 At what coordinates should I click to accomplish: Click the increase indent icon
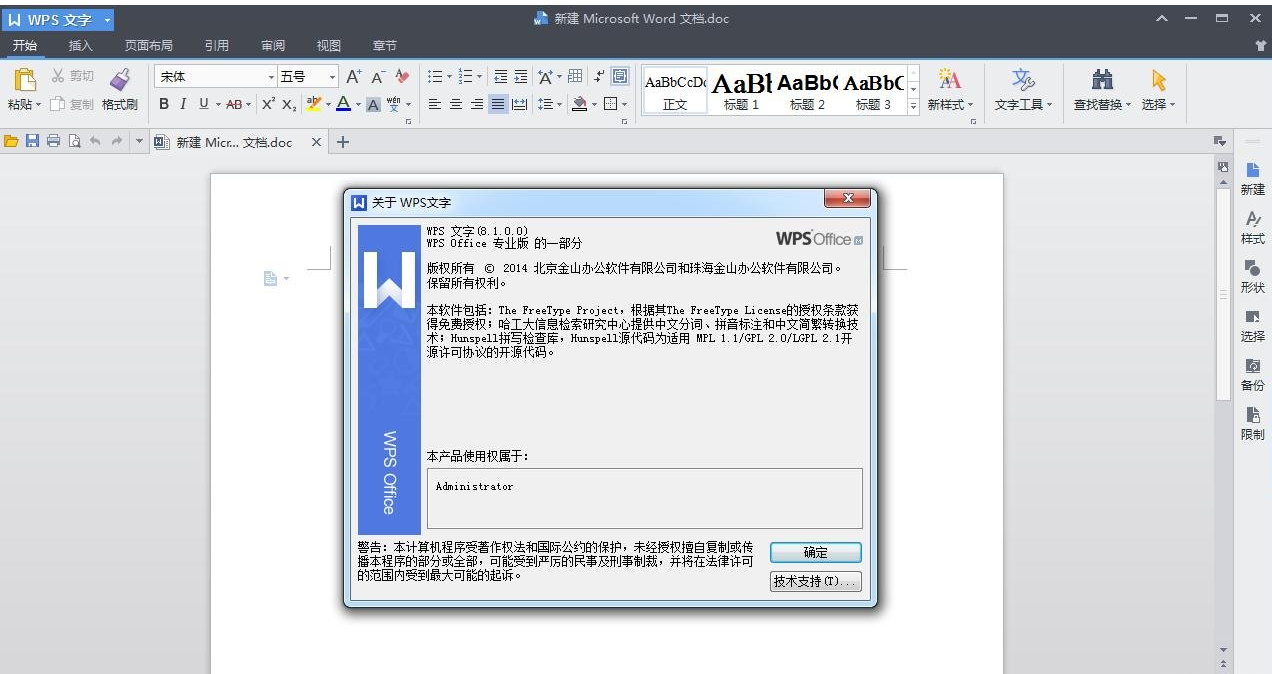point(521,76)
